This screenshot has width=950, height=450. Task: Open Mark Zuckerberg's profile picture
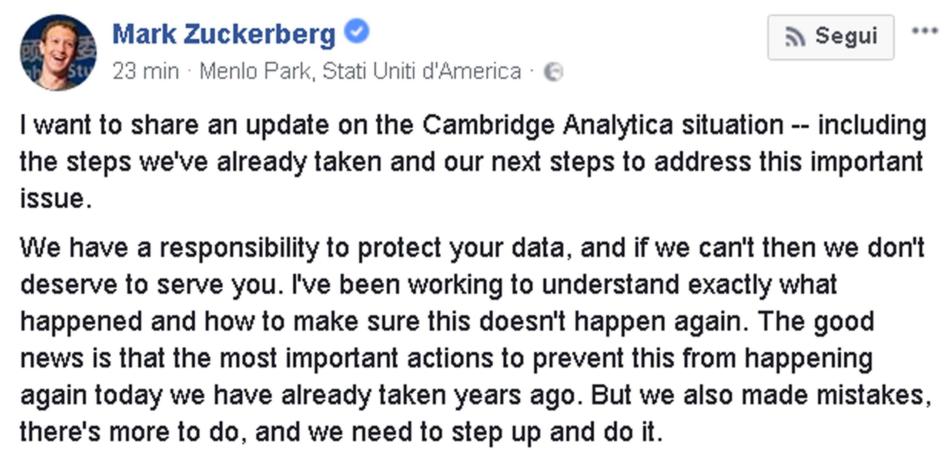(58, 53)
